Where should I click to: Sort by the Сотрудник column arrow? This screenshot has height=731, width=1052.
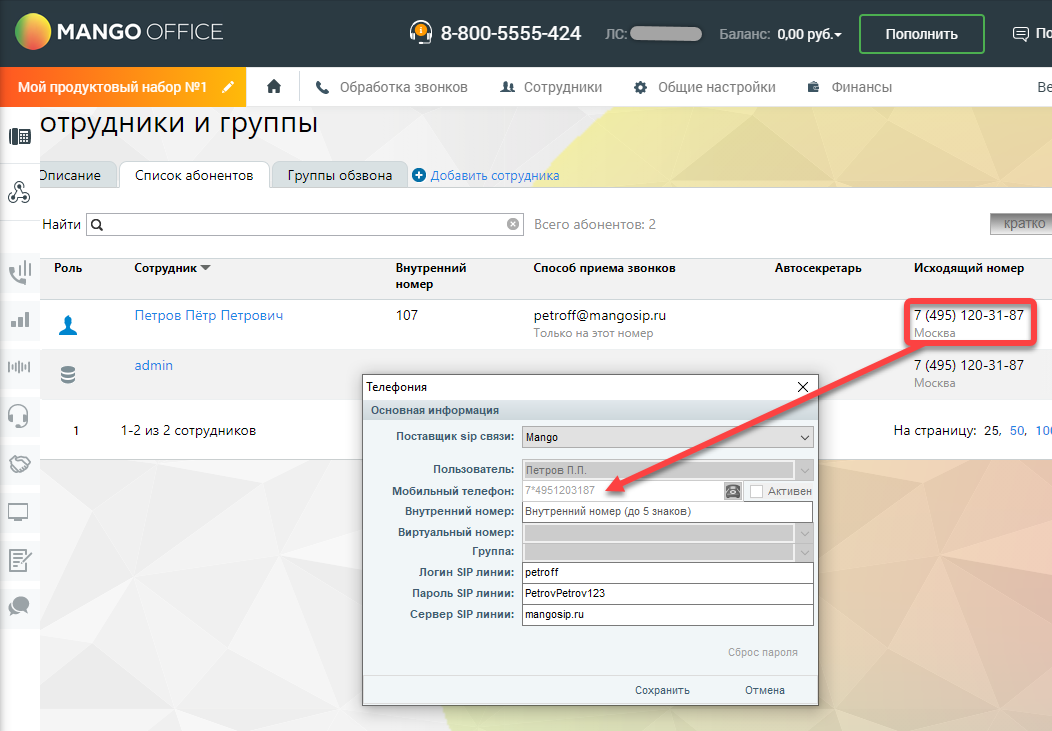click(x=206, y=268)
